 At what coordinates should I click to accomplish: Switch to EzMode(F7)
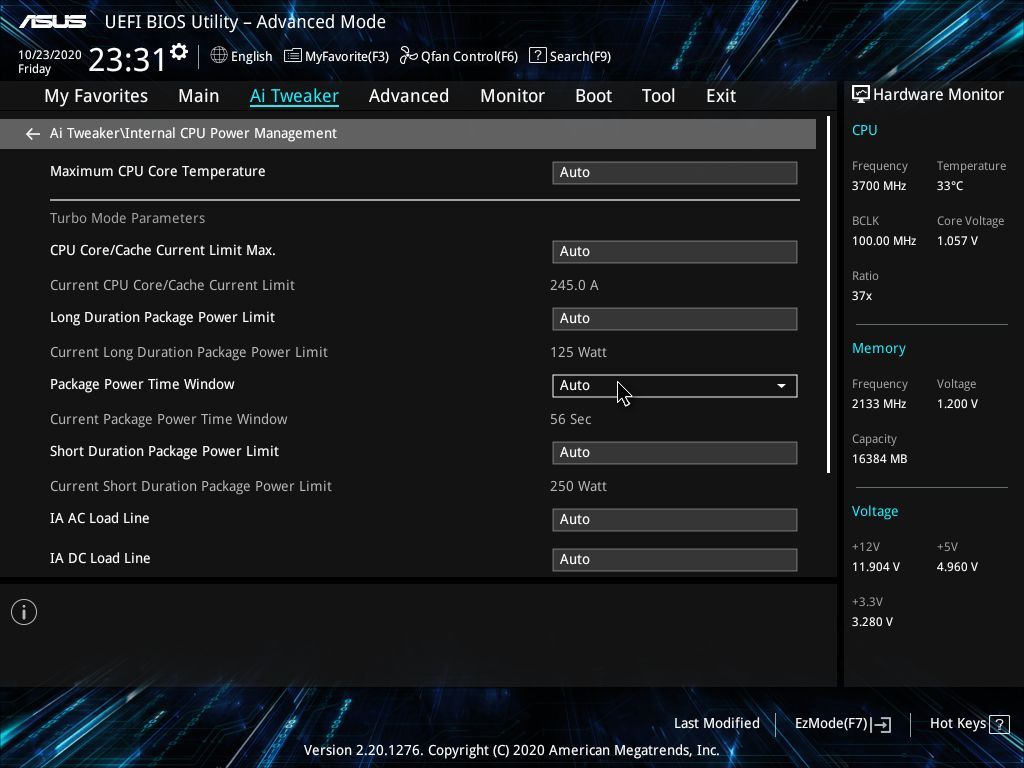tap(842, 724)
